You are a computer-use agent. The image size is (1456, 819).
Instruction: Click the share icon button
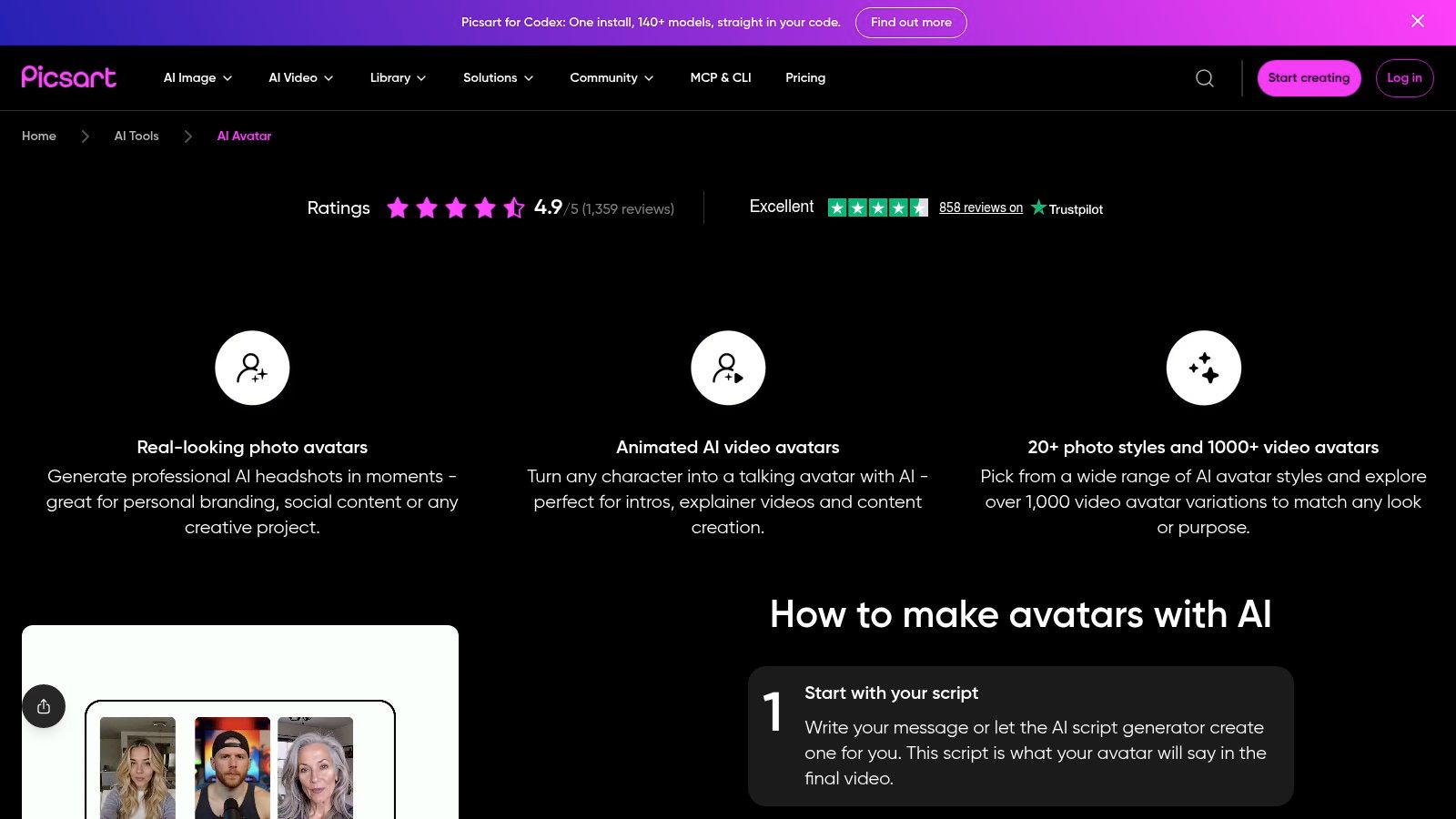[44, 706]
